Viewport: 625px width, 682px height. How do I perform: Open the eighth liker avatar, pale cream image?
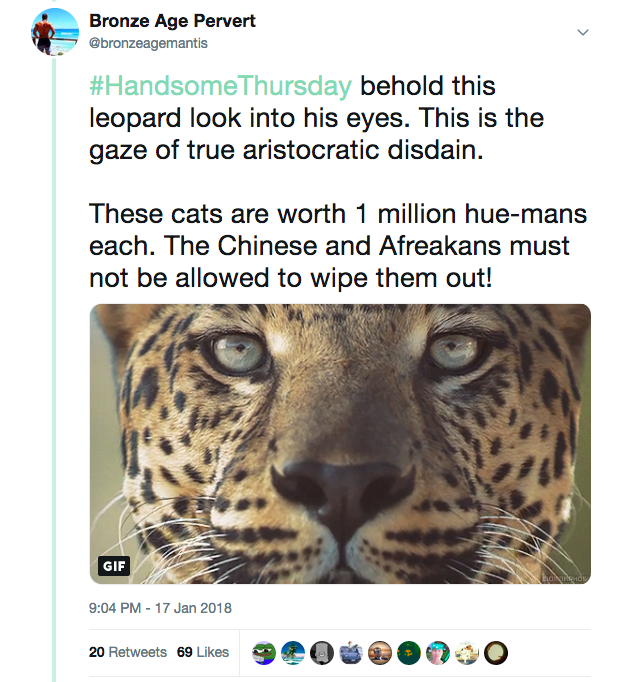[x=467, y=652]
